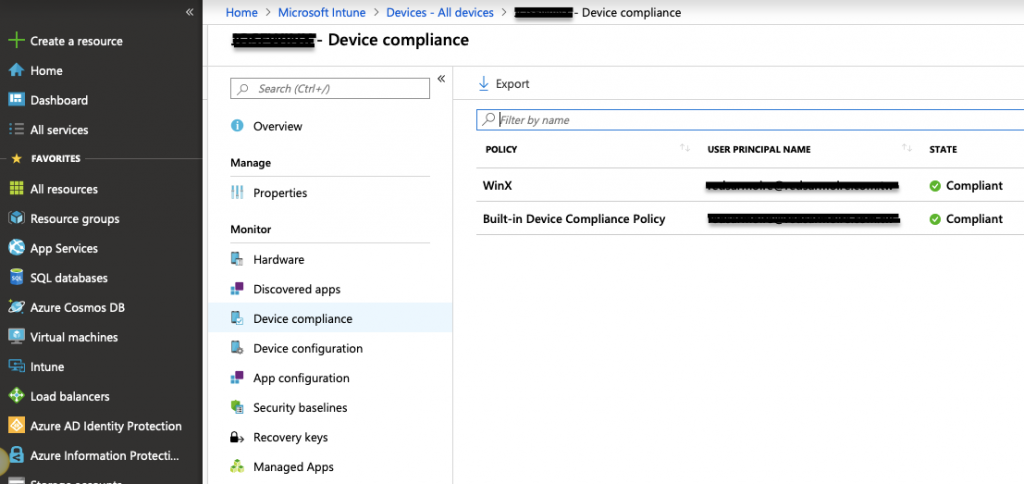Select Device configuration menu entry
Viewport: 1024px width, 484px height.
(308, 348)
